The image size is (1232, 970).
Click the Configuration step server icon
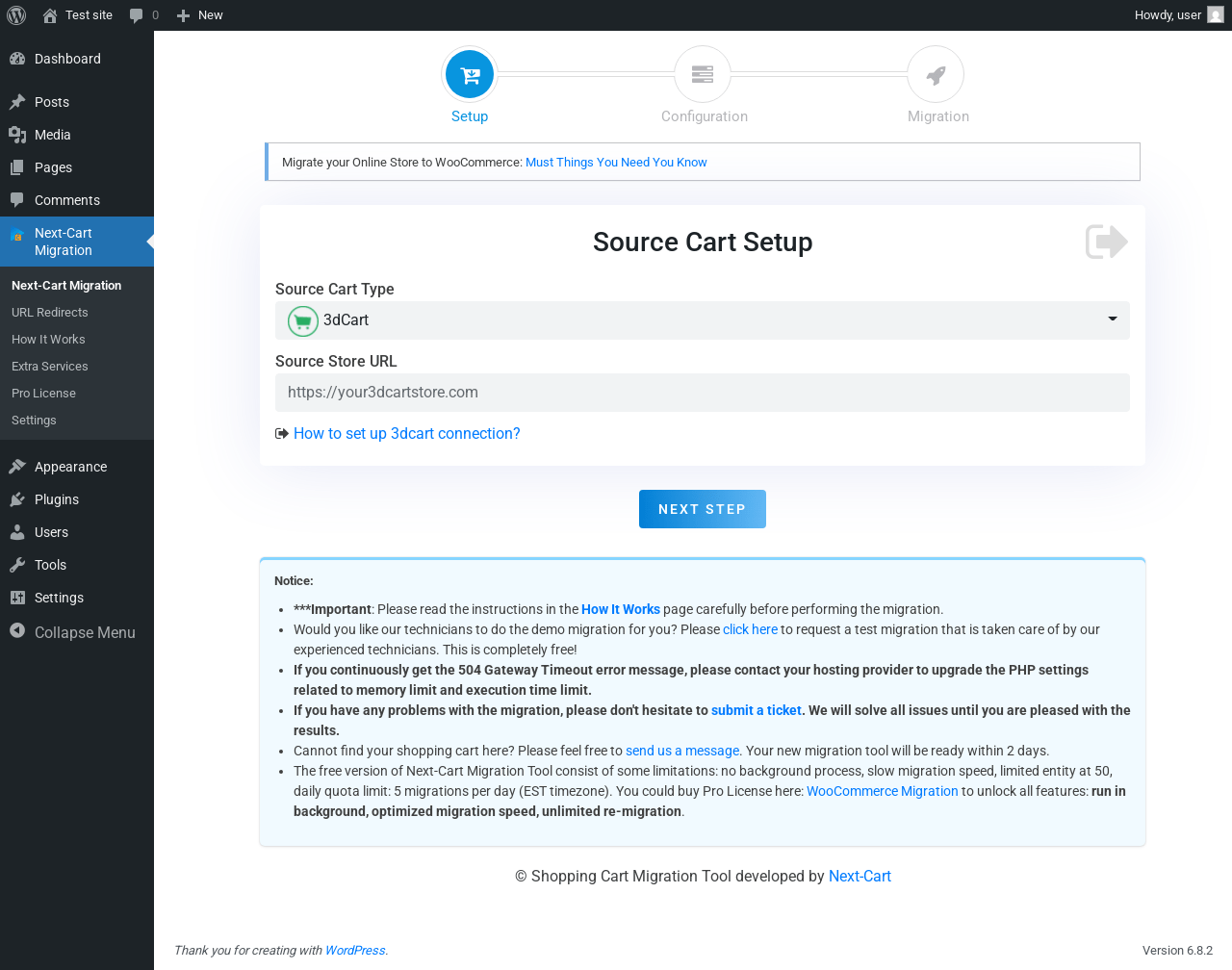(703, 74)
